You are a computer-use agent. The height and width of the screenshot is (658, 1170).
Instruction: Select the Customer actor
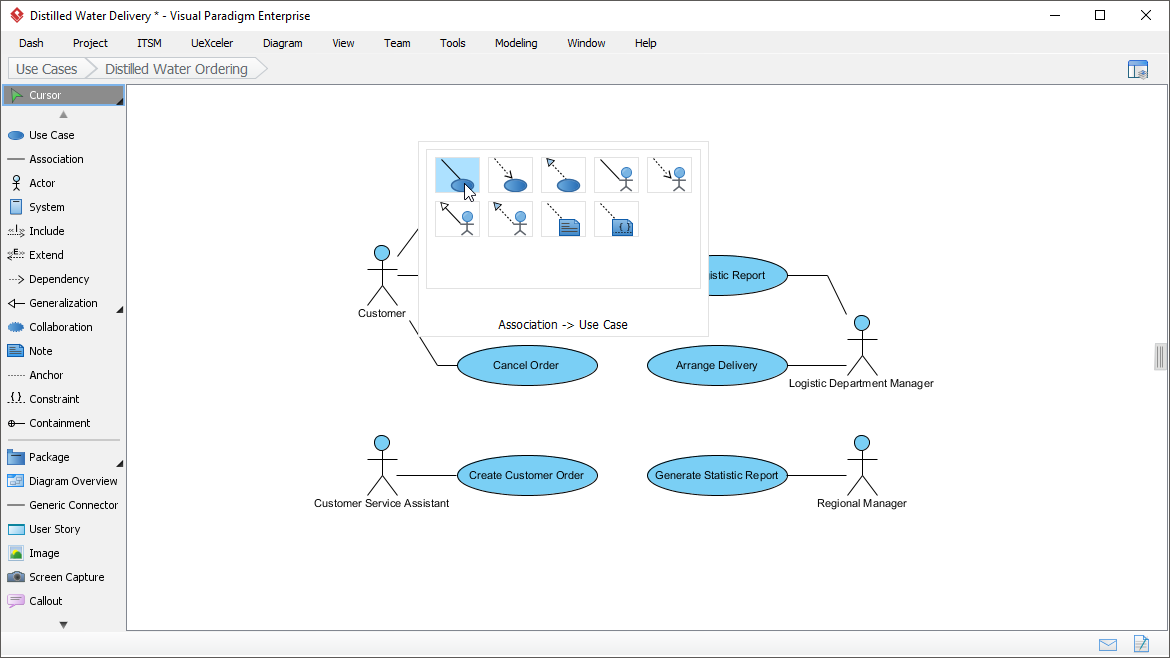(382, 281)
